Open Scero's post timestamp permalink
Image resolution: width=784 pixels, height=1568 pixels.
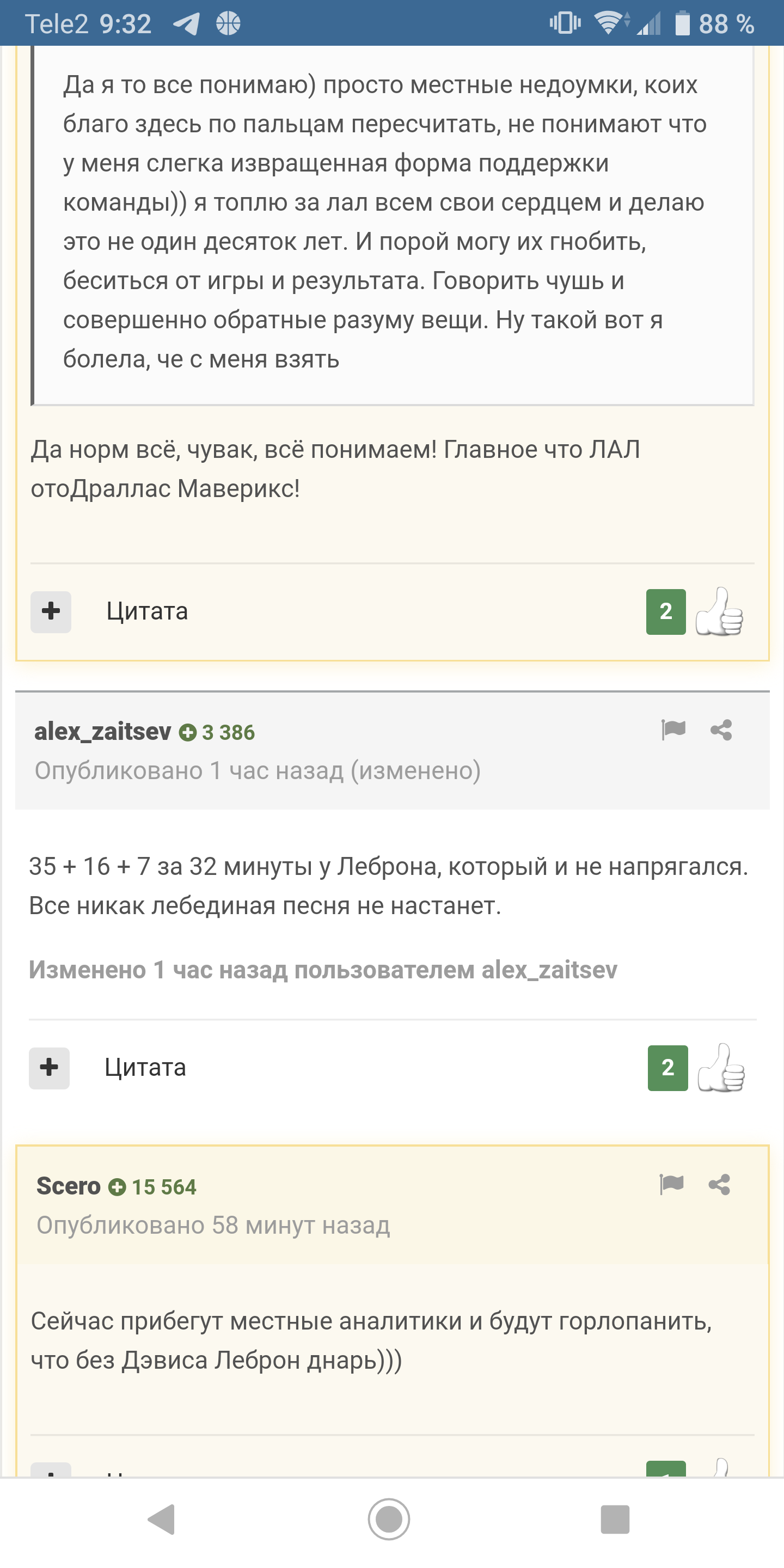tap(213, 1224)
